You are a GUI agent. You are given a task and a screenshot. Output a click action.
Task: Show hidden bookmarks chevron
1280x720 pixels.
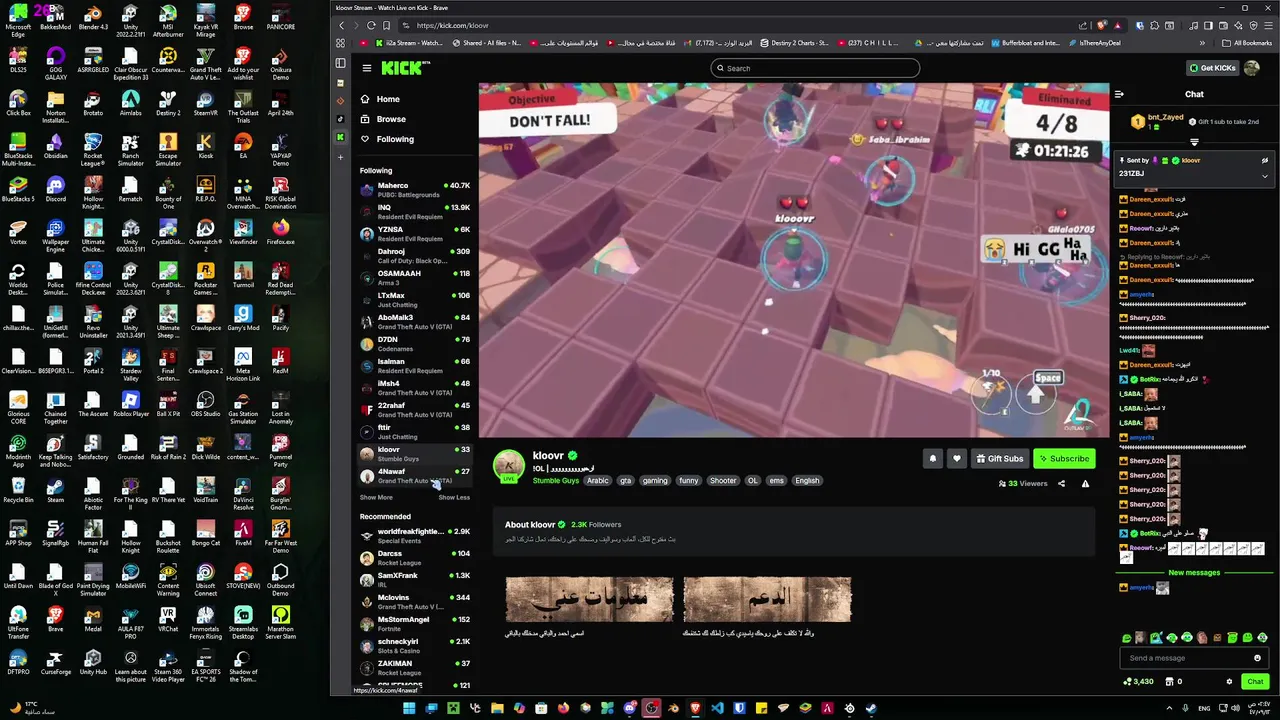pyautogui.click(x=1202, y=43)
